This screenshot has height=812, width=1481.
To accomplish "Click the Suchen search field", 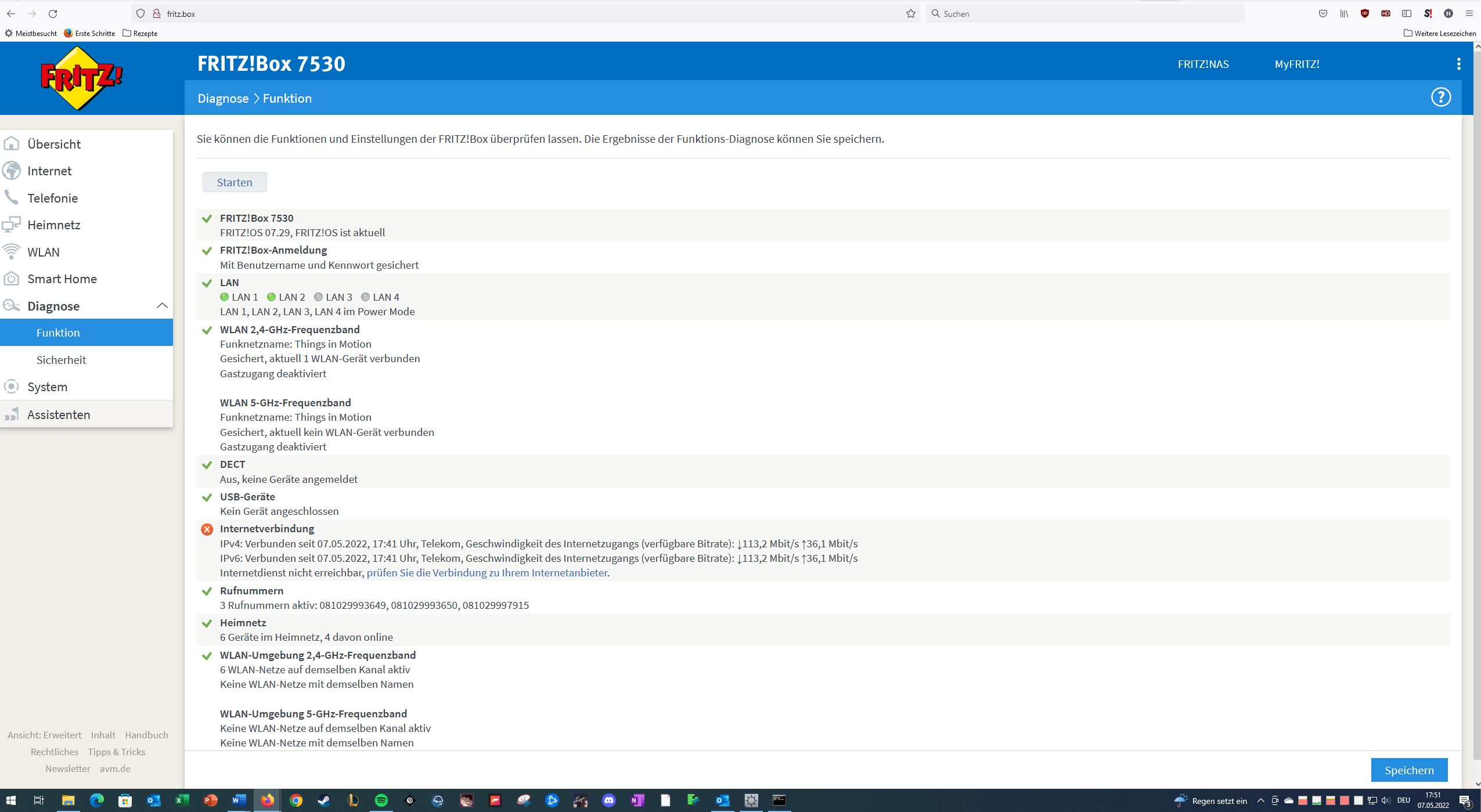I will 1086,13.
